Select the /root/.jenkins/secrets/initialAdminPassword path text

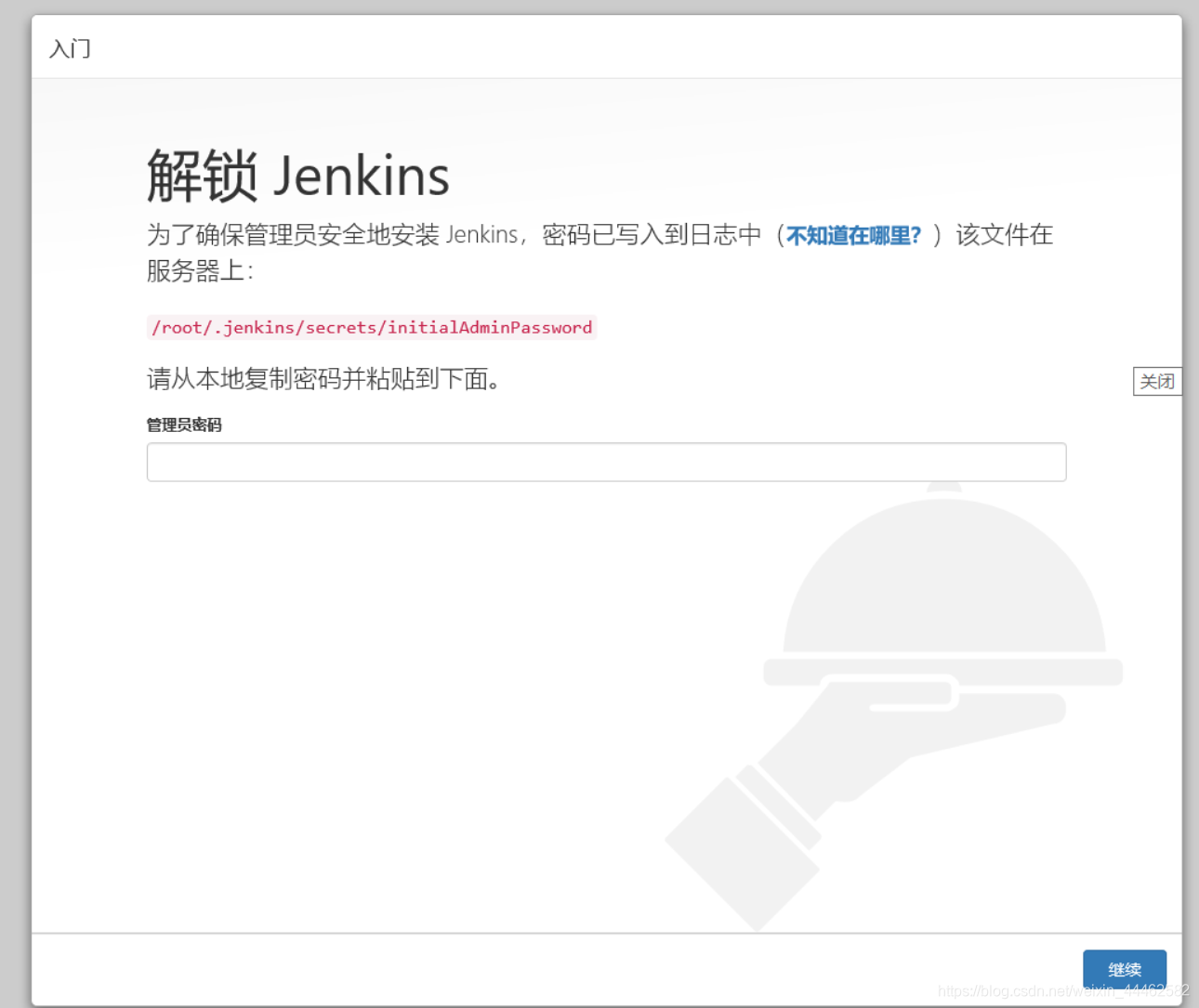tap(372, 327)
